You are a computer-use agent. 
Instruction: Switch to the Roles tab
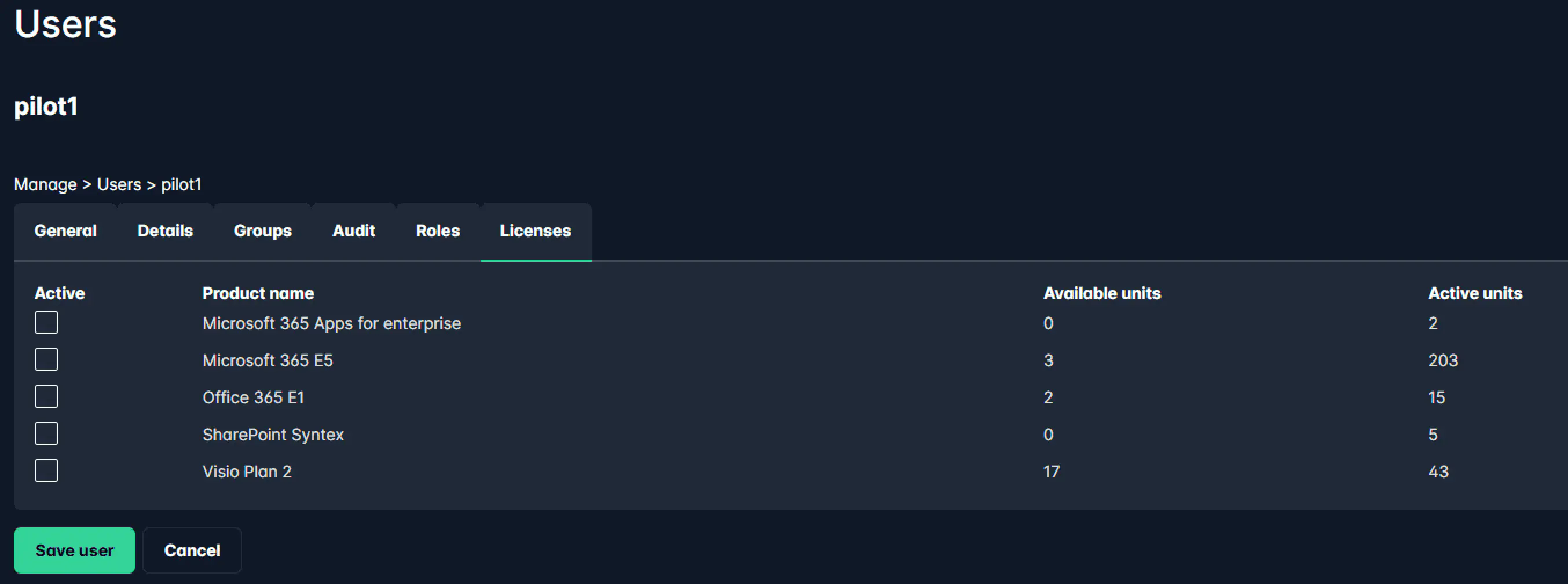click(438, 230)
